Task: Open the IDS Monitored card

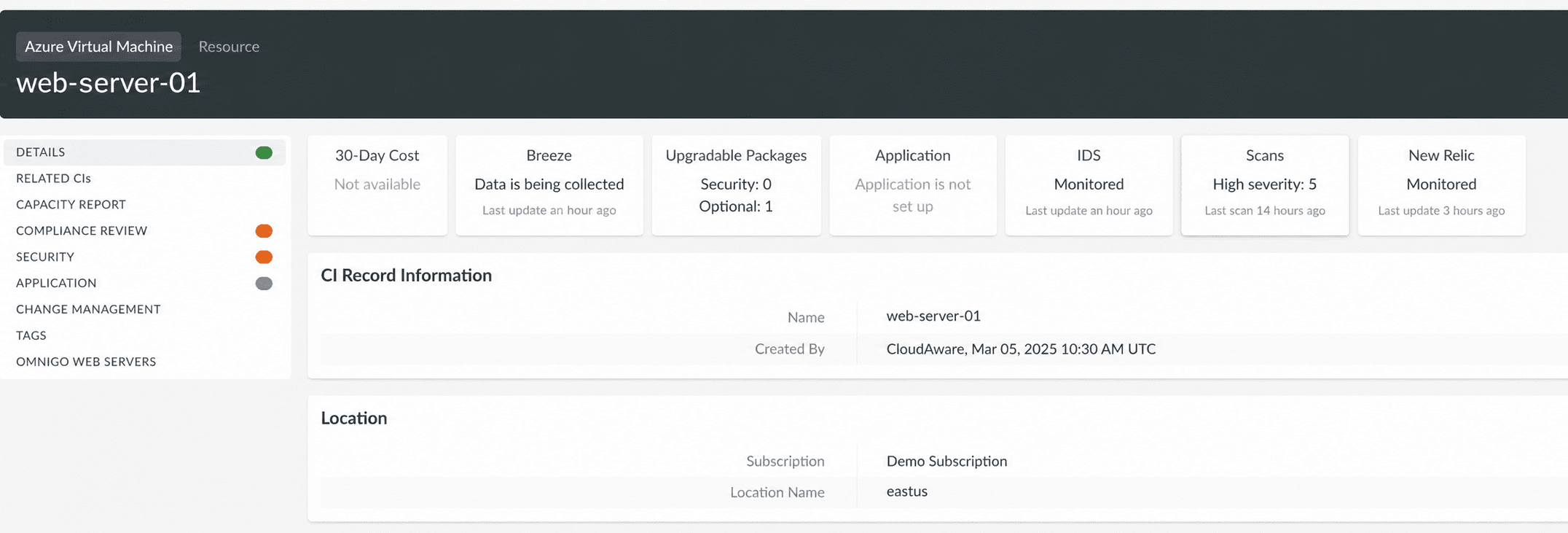Action: 1089,185
